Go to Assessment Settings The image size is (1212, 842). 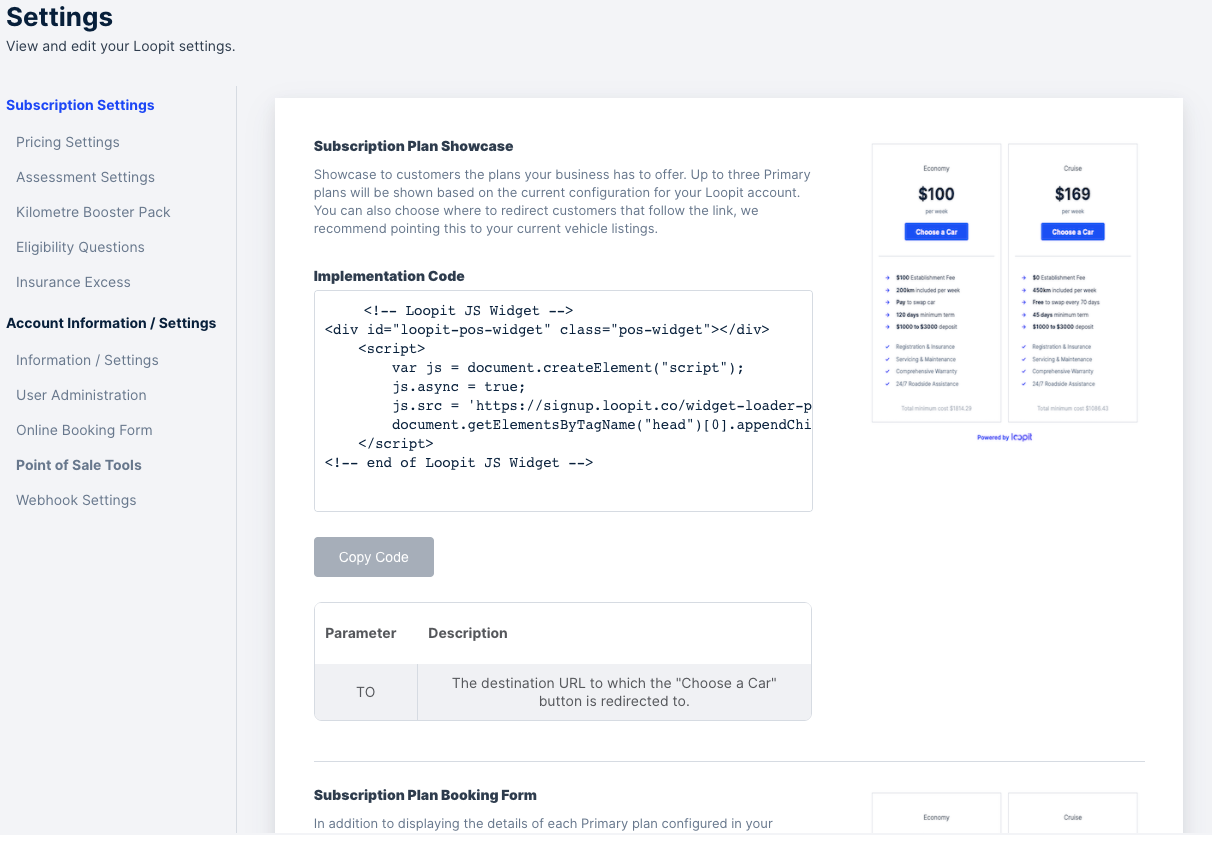(85, 177)
